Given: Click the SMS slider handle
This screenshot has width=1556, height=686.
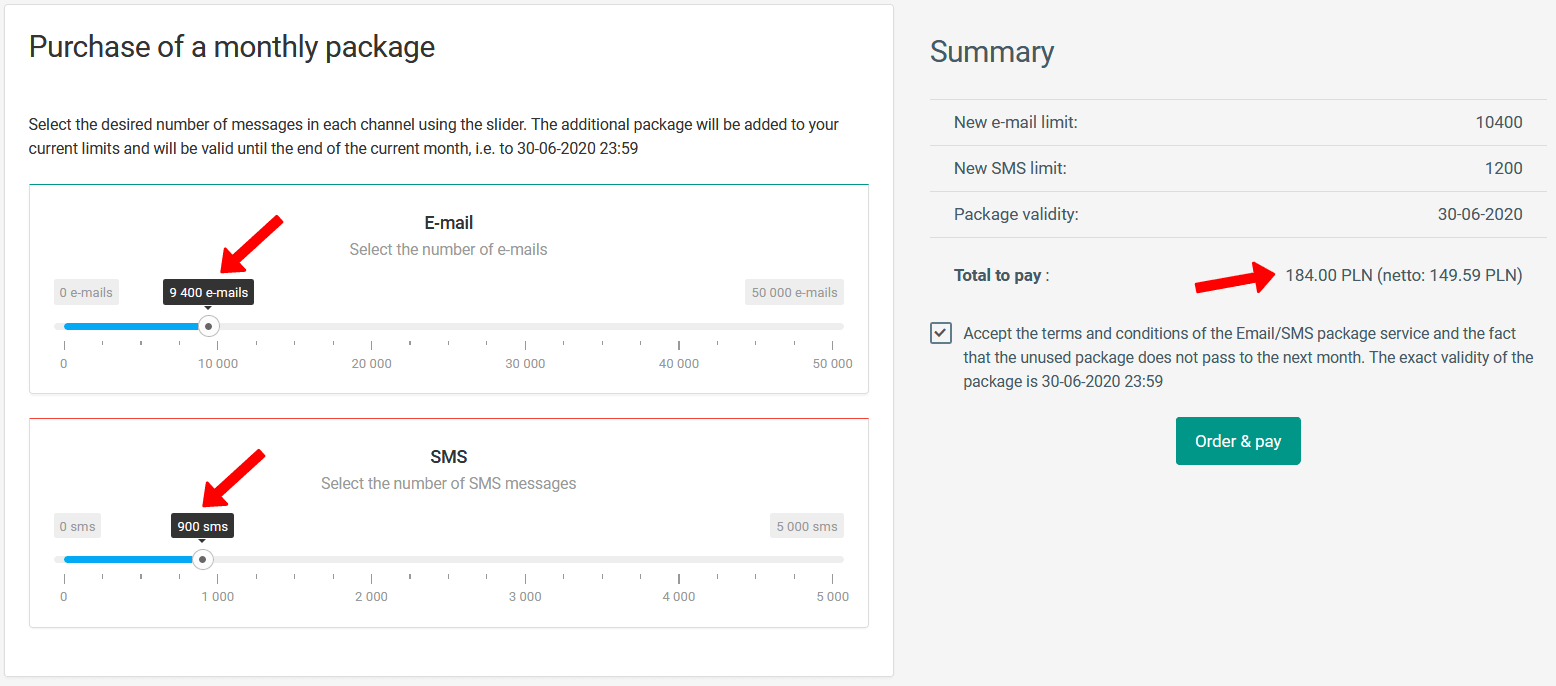Looking at the screenshot, I should click(x=203, y=559).
